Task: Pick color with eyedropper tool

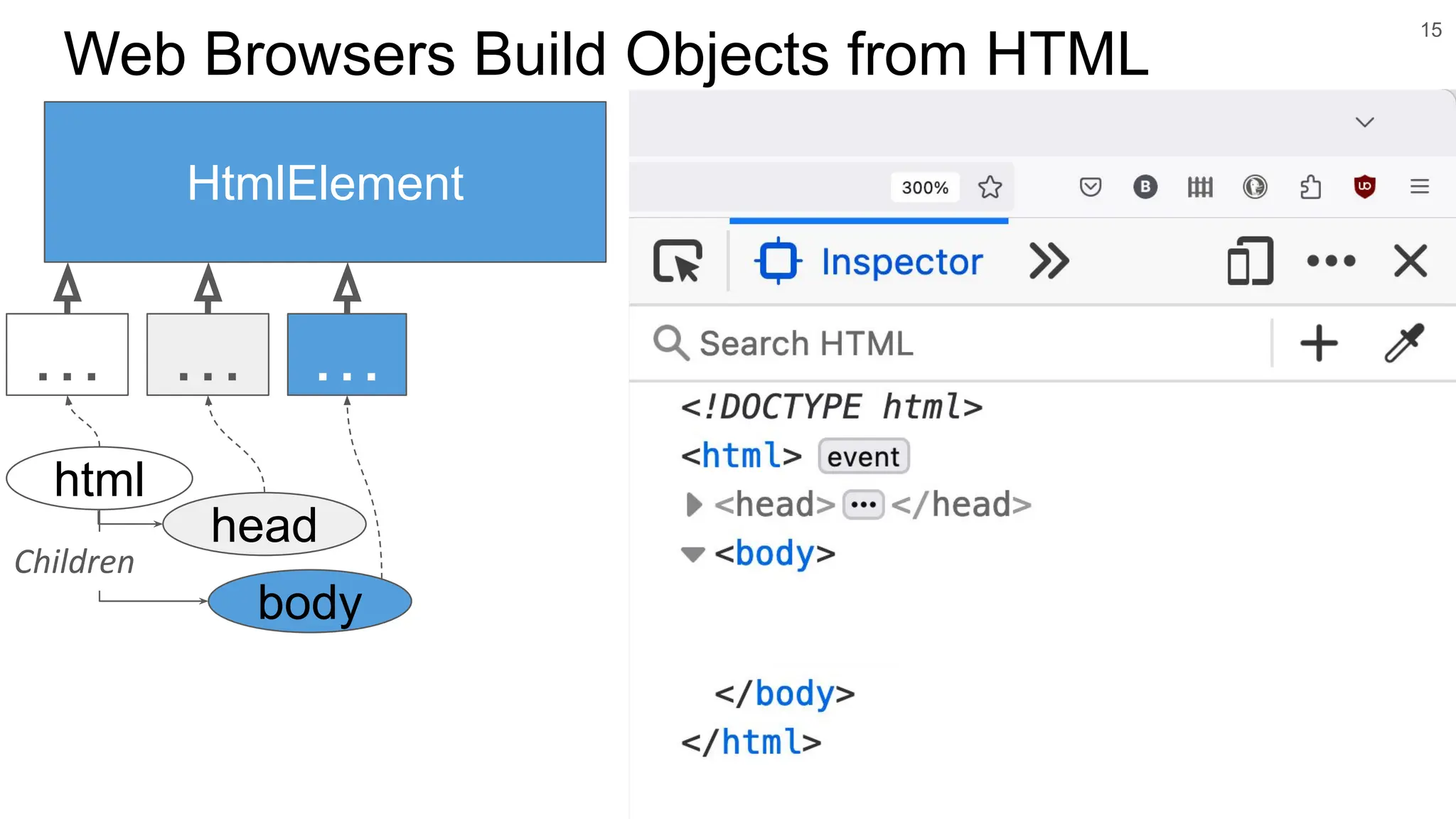Action: coord(1404,343)
